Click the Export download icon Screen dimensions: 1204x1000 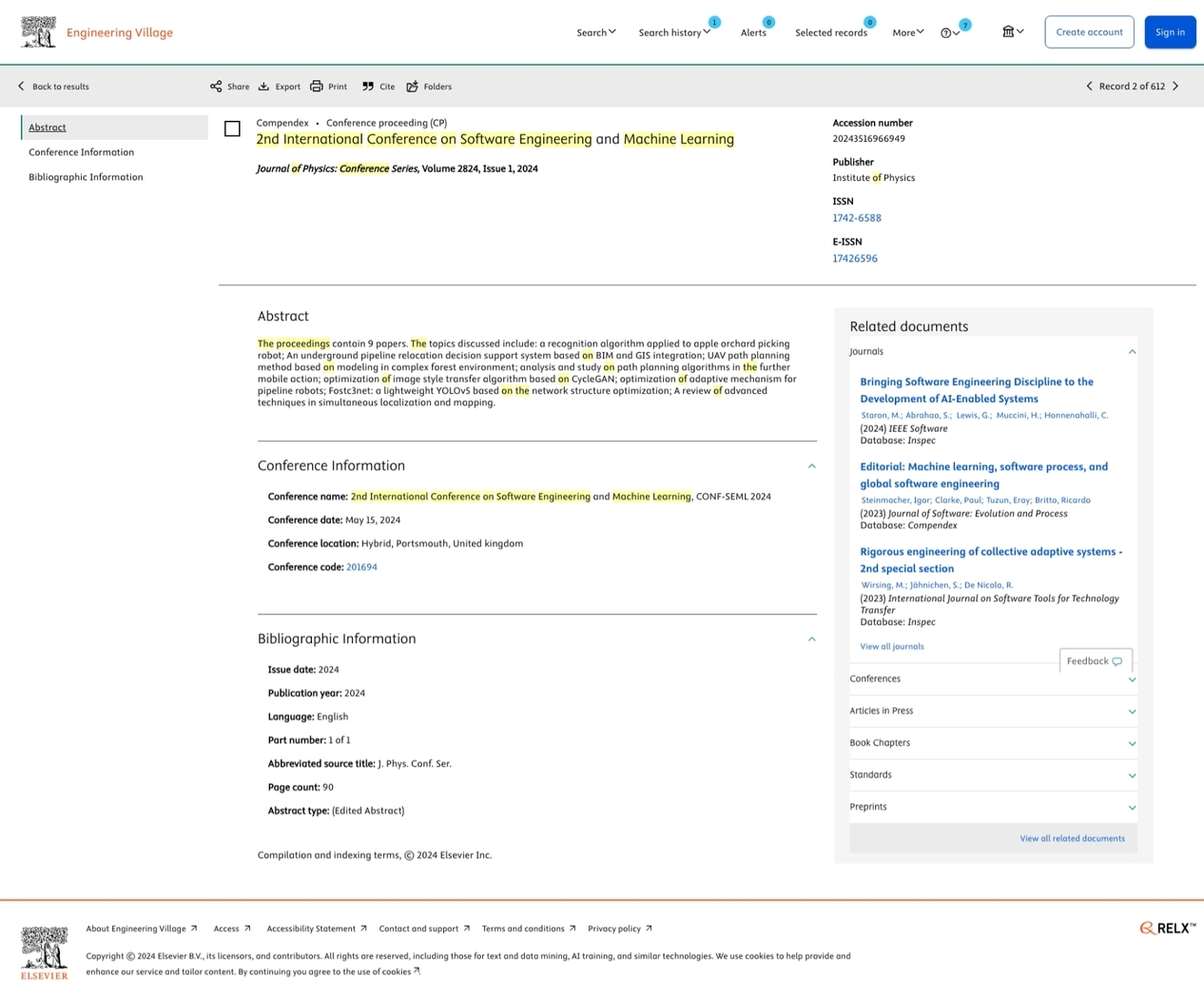pyautogui.click(x=264, y=87)
